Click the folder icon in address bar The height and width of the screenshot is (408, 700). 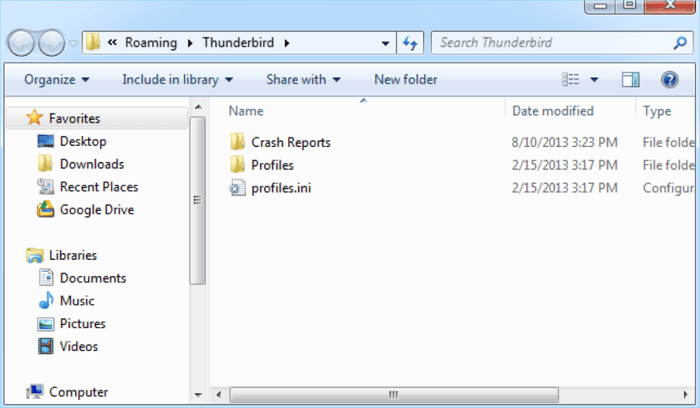(x=93, y=42)
